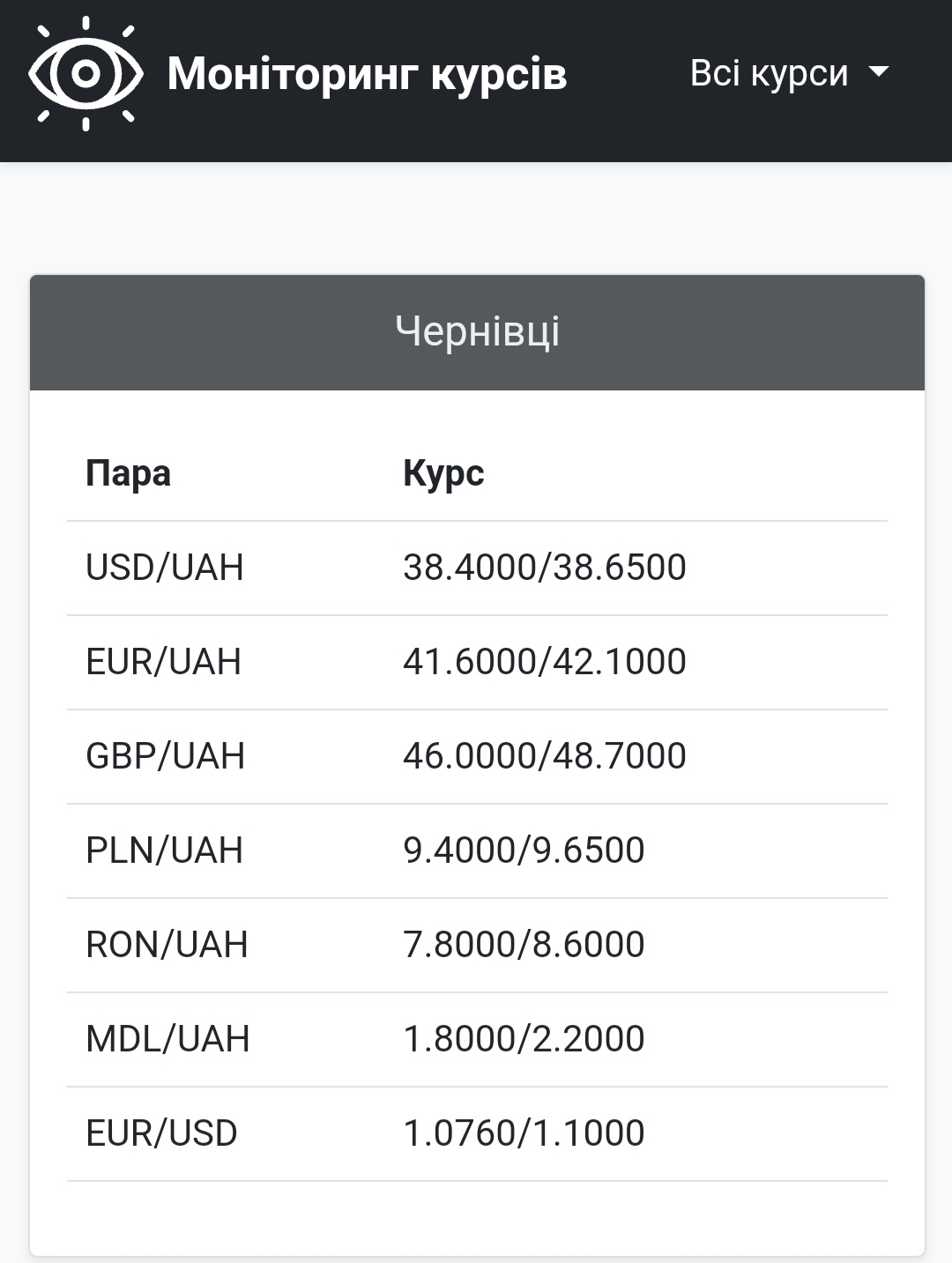Click the 38.4000/38.6500 rate value
Viewport: 952px width, 1263px height.
pos(544,568)
